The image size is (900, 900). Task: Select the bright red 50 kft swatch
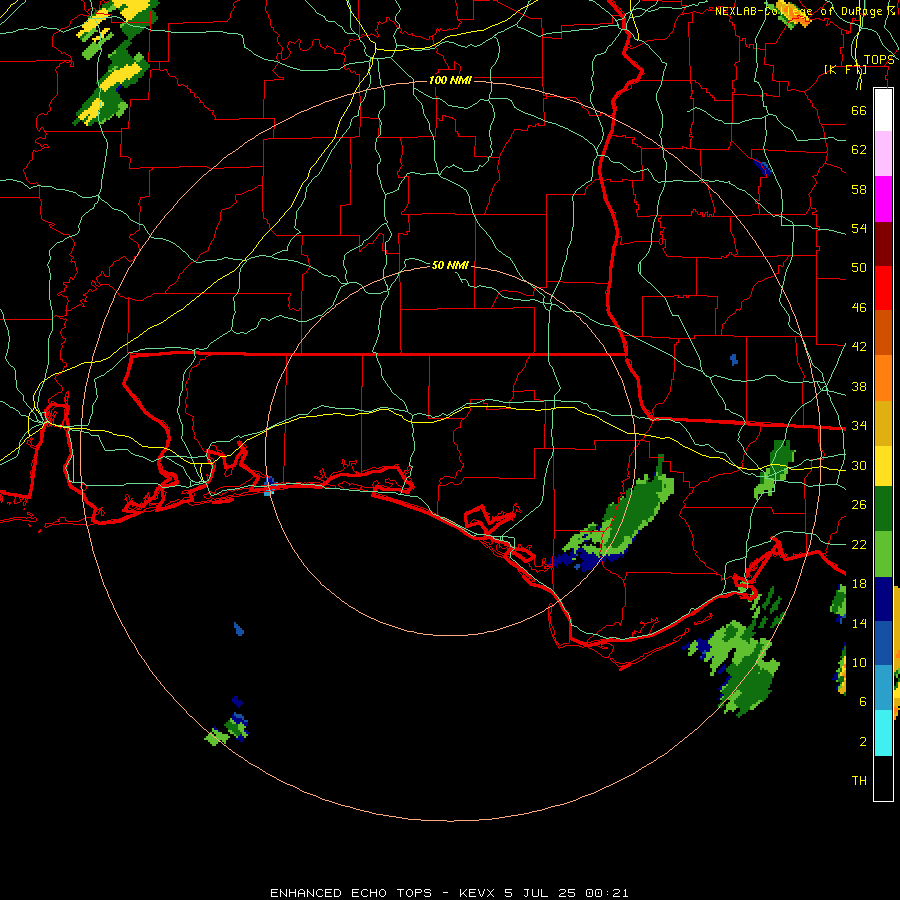click(883, 288)
